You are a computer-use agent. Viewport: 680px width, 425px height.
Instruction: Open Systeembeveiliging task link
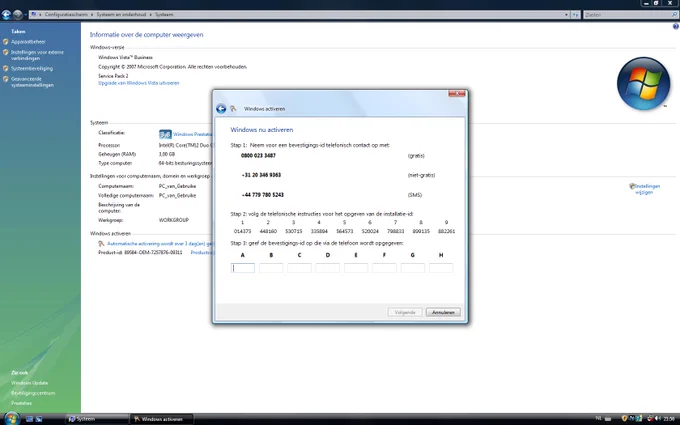point(32,69)
